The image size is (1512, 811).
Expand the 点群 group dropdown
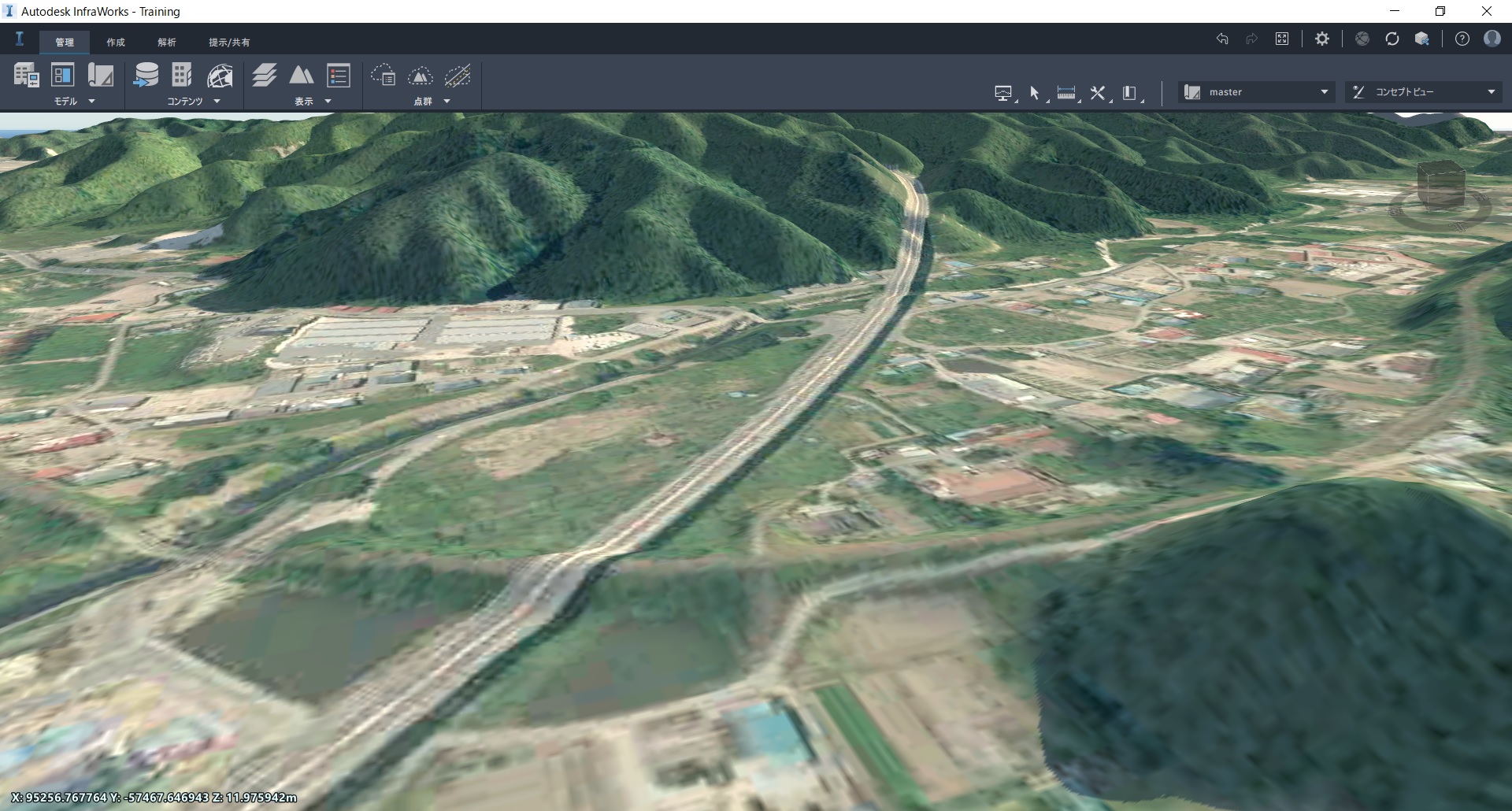click(447, 102)
